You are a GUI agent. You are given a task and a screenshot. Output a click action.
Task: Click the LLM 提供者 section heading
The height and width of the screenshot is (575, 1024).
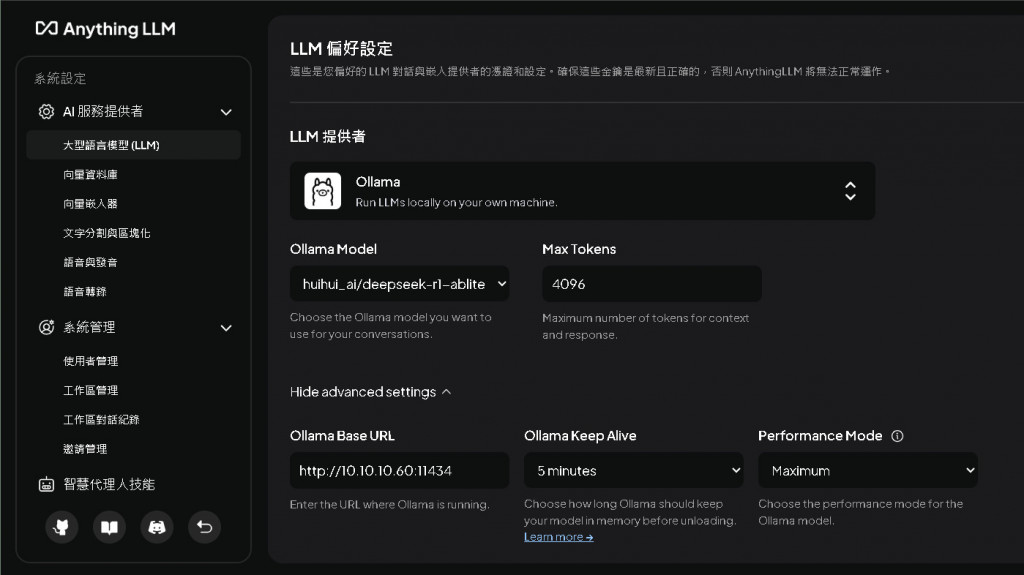328,137
